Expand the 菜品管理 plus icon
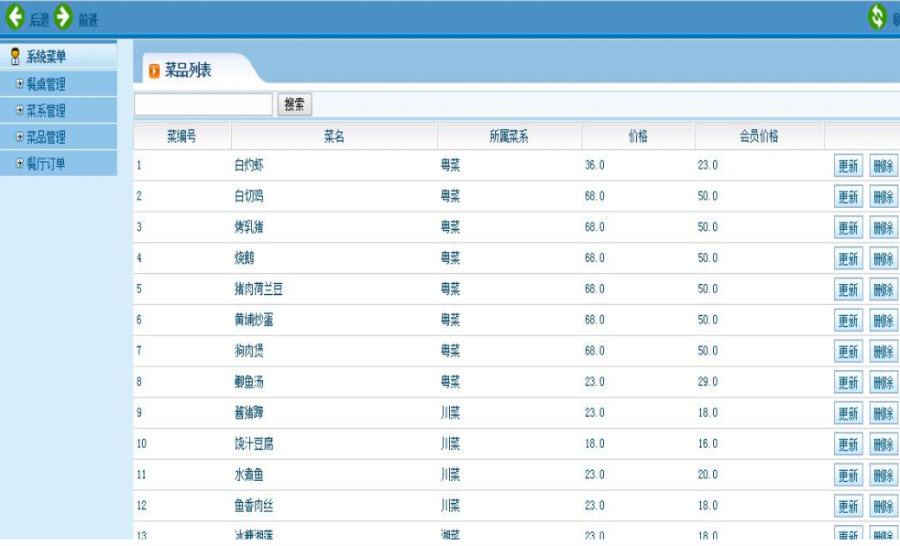 coord(19,137)
